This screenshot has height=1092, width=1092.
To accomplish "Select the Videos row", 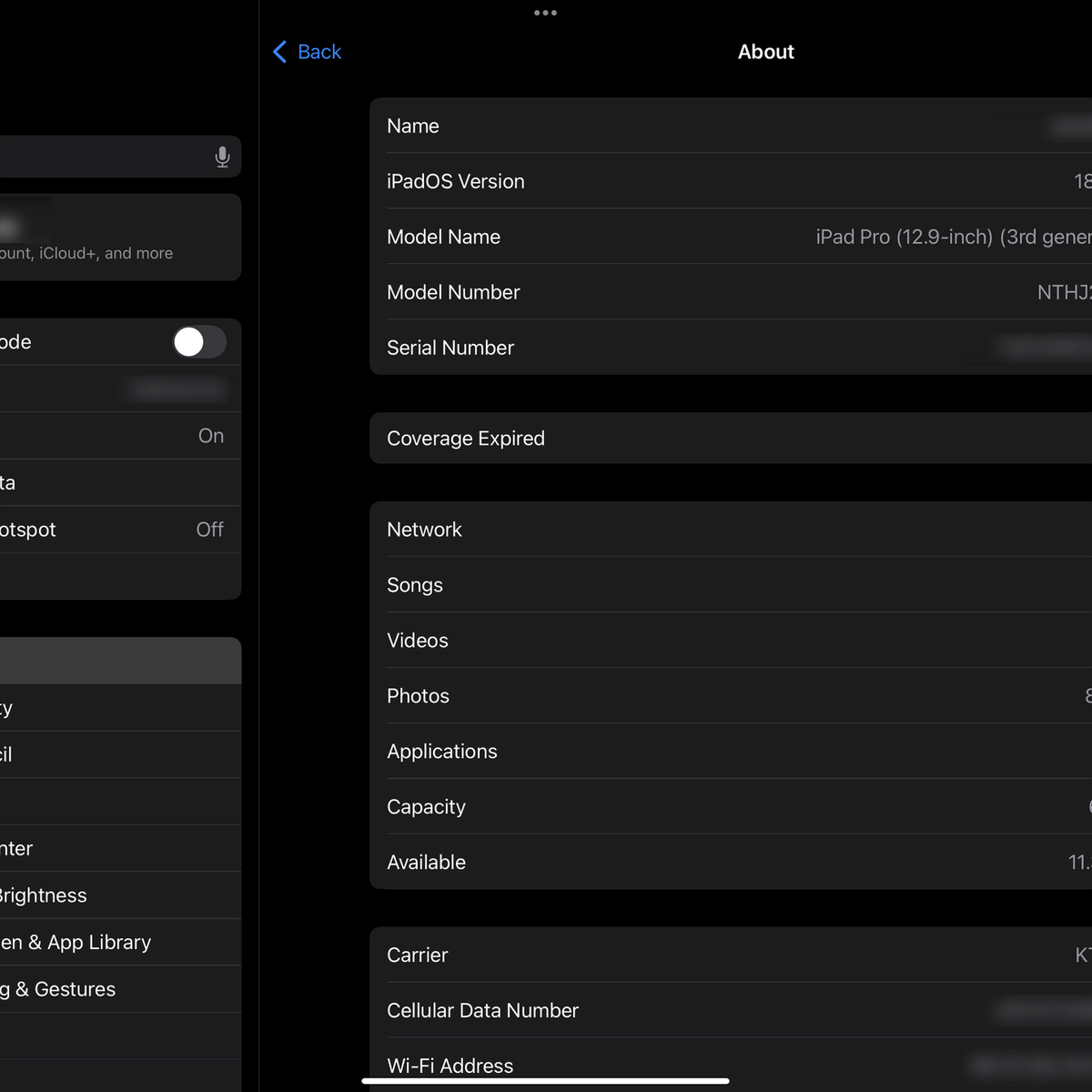I will click(731, 641).
